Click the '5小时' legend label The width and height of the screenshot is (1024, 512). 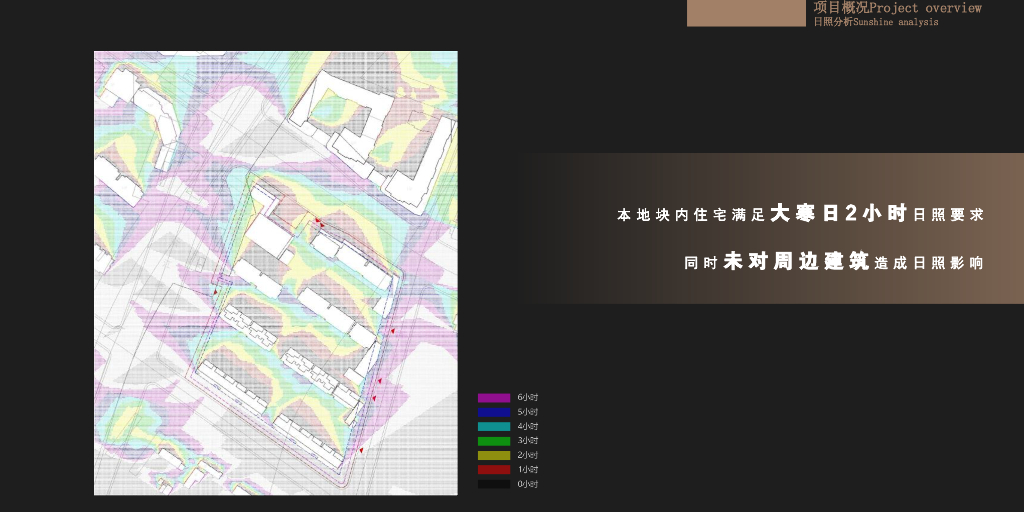click(528, 412)
